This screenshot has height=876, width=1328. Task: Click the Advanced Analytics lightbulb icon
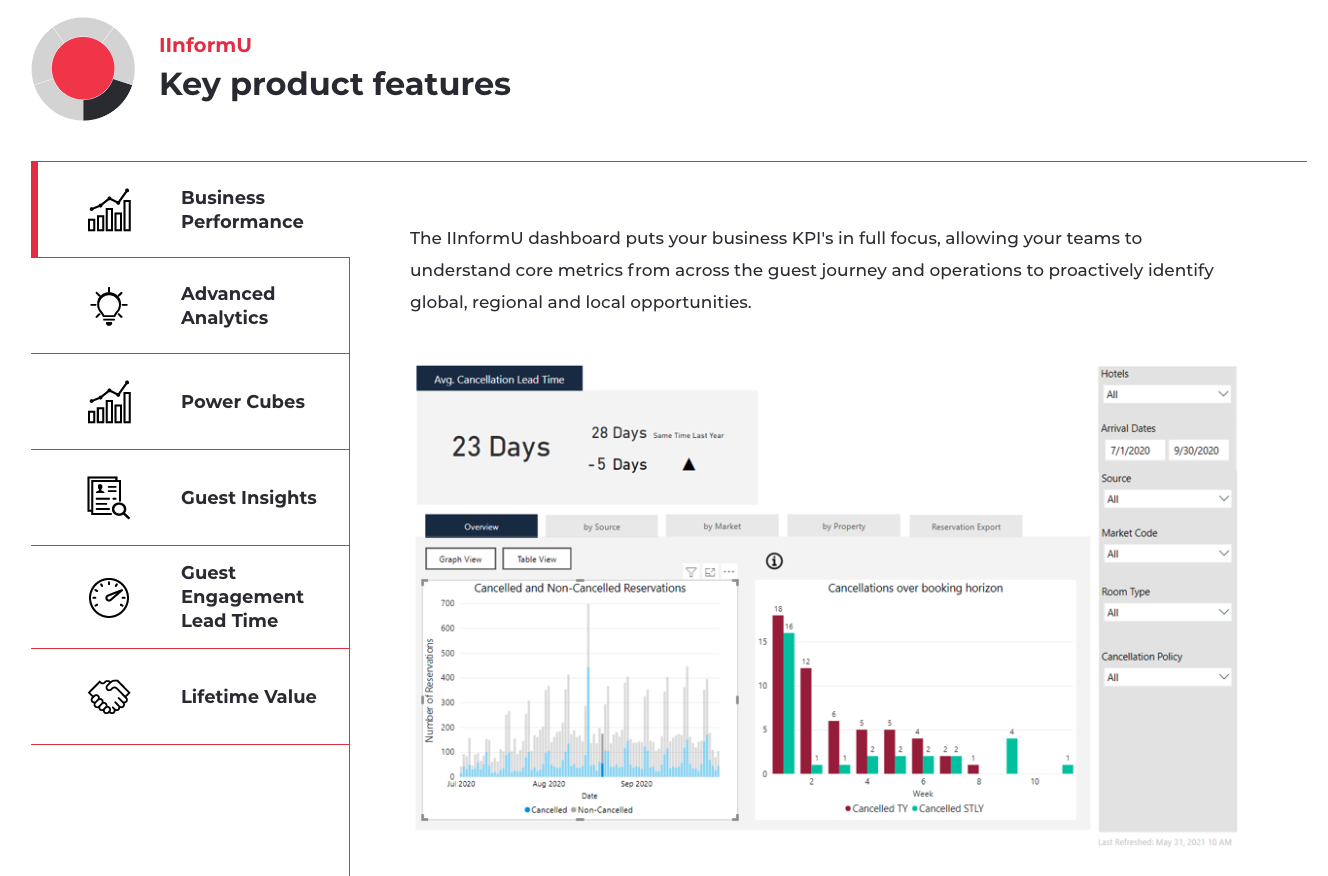[109, 306]
